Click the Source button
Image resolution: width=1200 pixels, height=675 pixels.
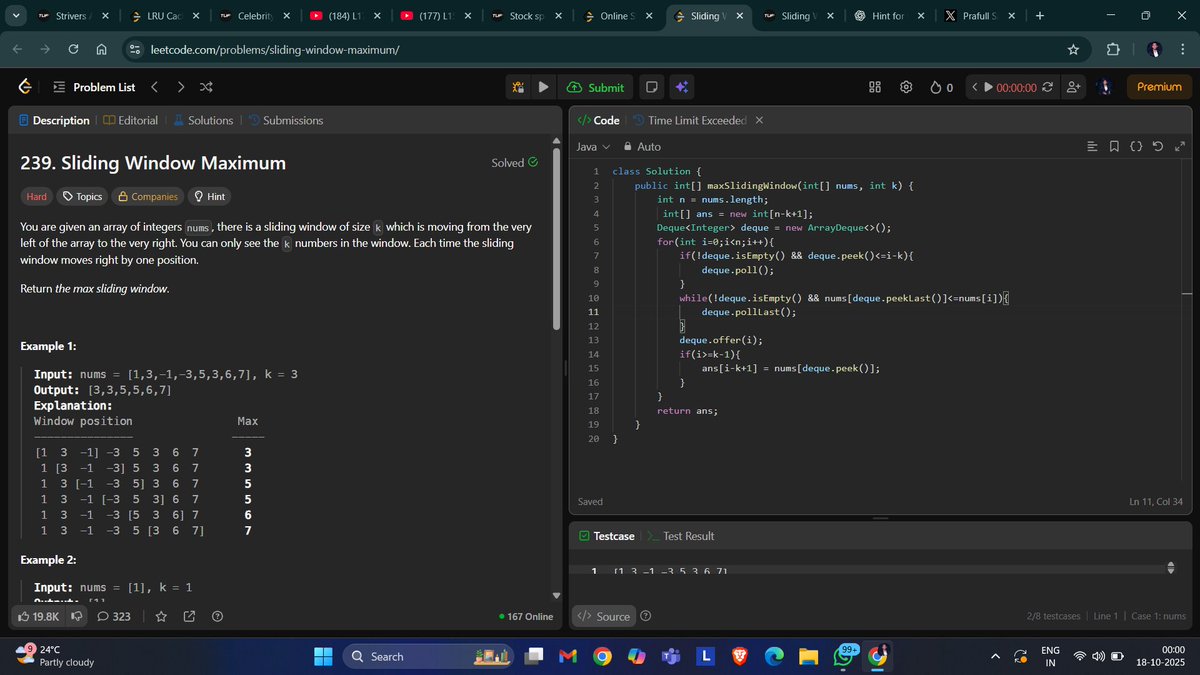(604, 616)
